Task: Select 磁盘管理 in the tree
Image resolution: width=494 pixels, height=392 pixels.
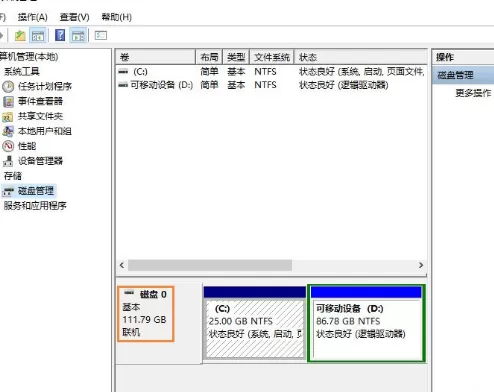Action: pyautogui.click(x=36, y=191)
